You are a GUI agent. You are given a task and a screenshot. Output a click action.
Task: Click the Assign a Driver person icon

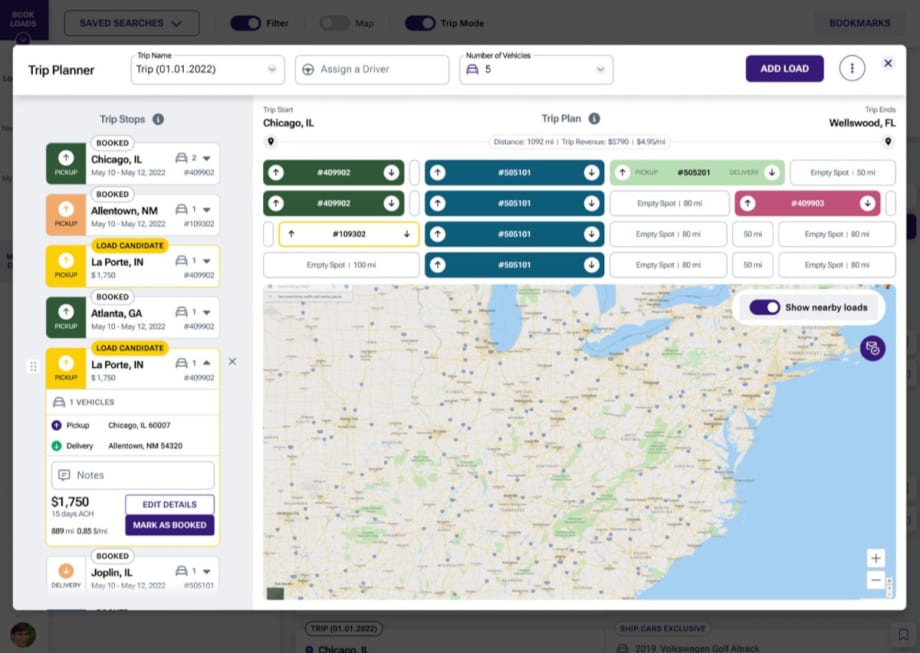[x=309, y=69]
